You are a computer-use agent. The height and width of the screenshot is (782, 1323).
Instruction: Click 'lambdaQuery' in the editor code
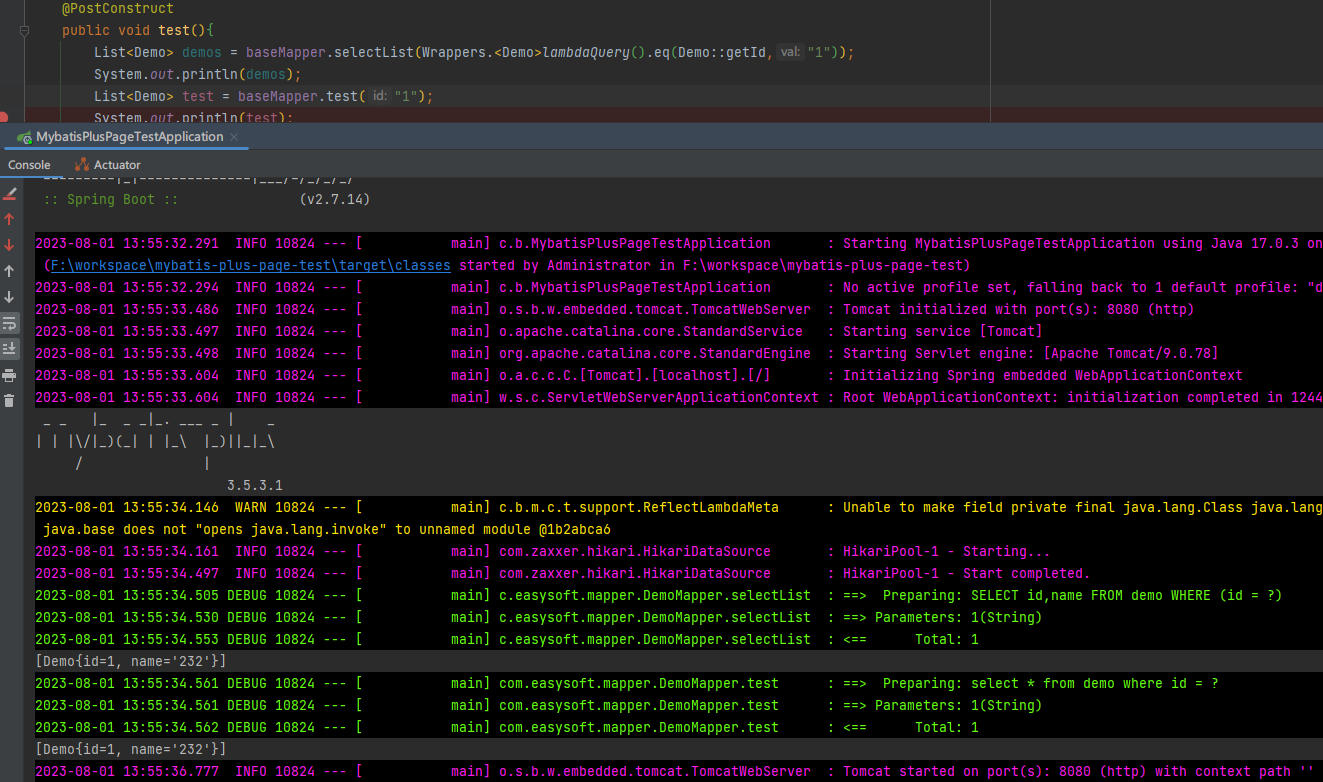(x=587, y=52)
